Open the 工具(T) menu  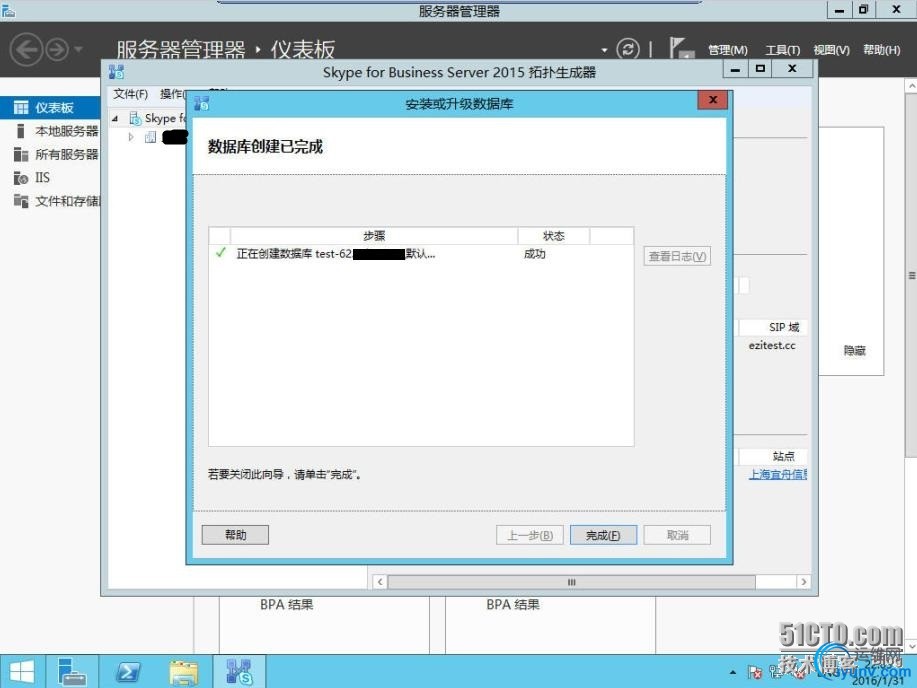tap(782, 50)
